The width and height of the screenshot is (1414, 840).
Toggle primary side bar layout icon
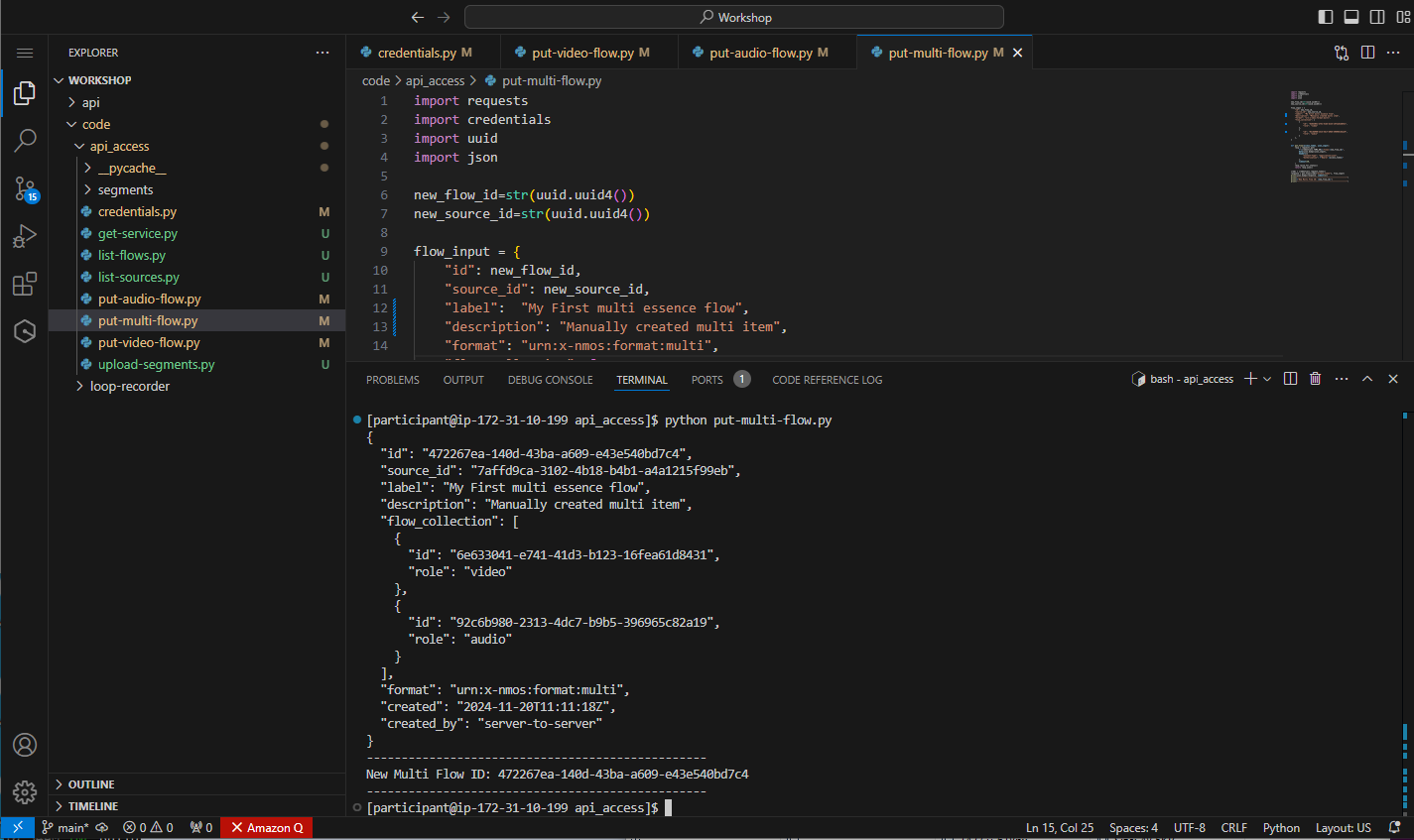pos(1326,17)
